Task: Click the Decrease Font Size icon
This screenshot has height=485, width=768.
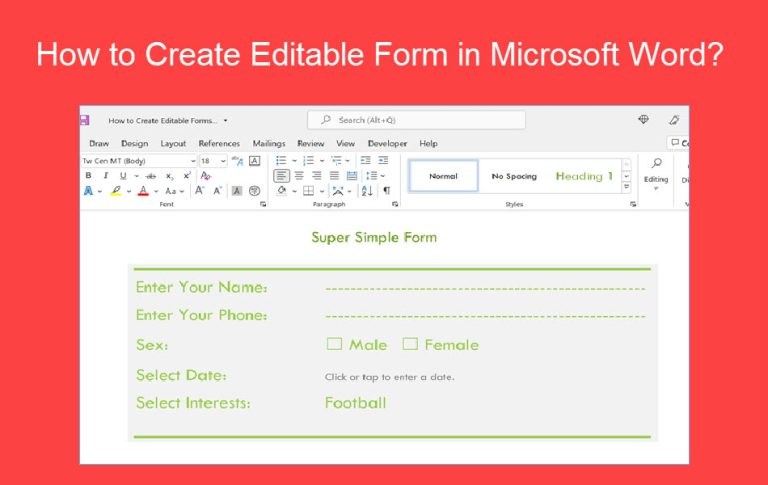Action: (217, 191)
